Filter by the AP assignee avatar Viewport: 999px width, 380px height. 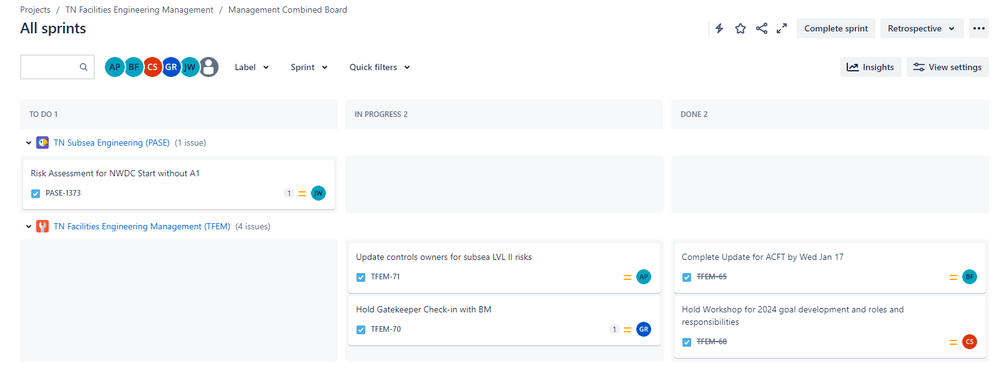coord(115,66)
